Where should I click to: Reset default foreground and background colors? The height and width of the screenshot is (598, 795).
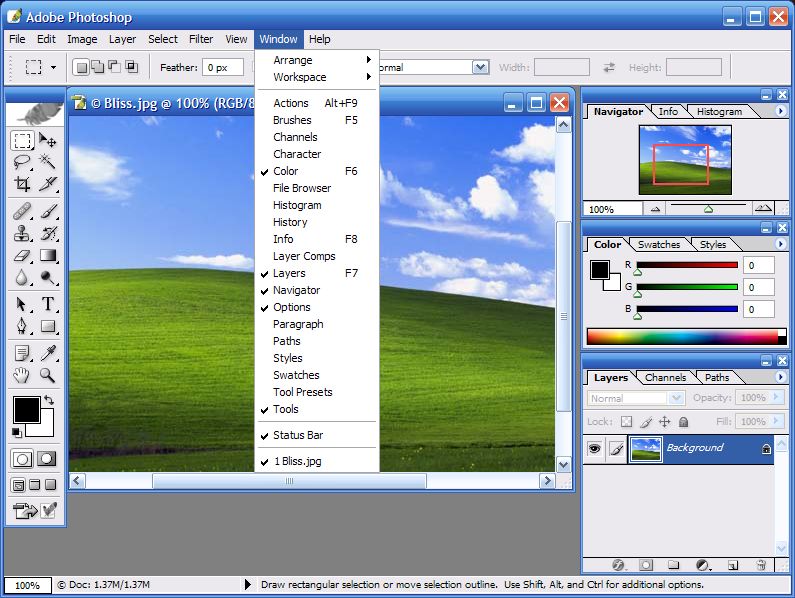17,432
